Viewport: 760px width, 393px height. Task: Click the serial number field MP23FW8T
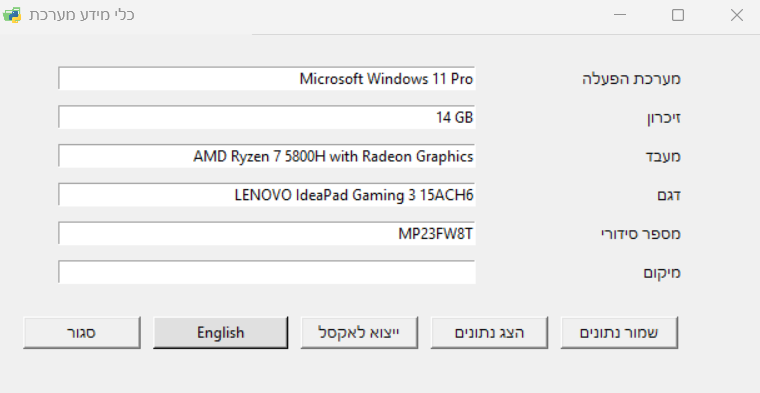coord(267,234)
